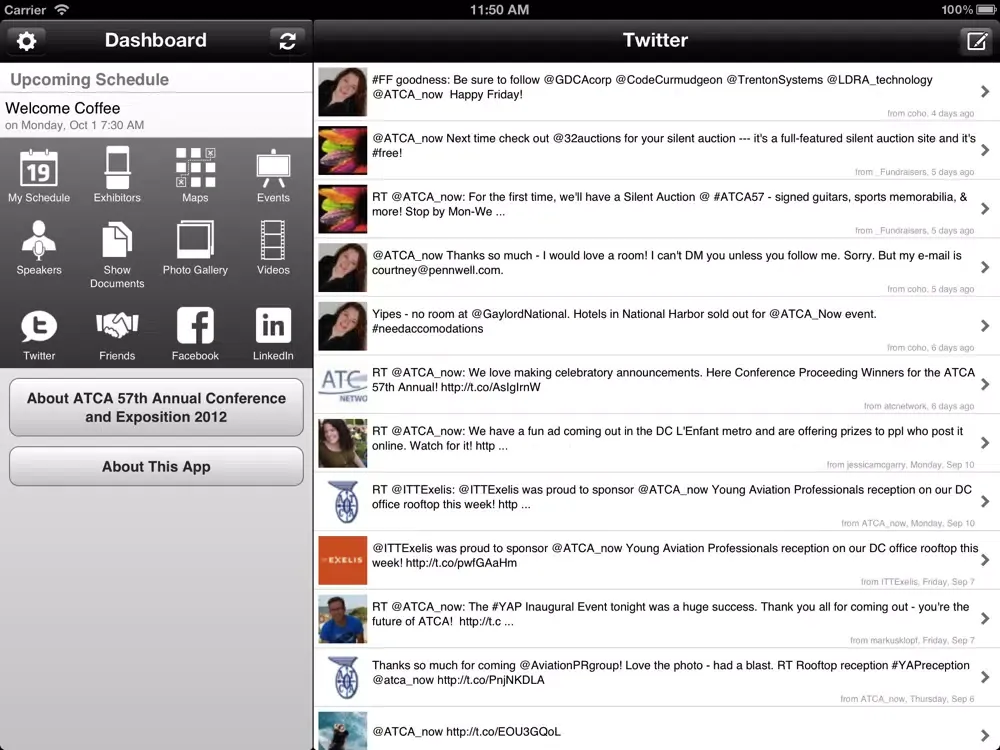Image resolution: width=1000 pixels, height=750 pixels.
Task: Tap avatar of the #FF goodness tweet
Action: coord(342,92)
